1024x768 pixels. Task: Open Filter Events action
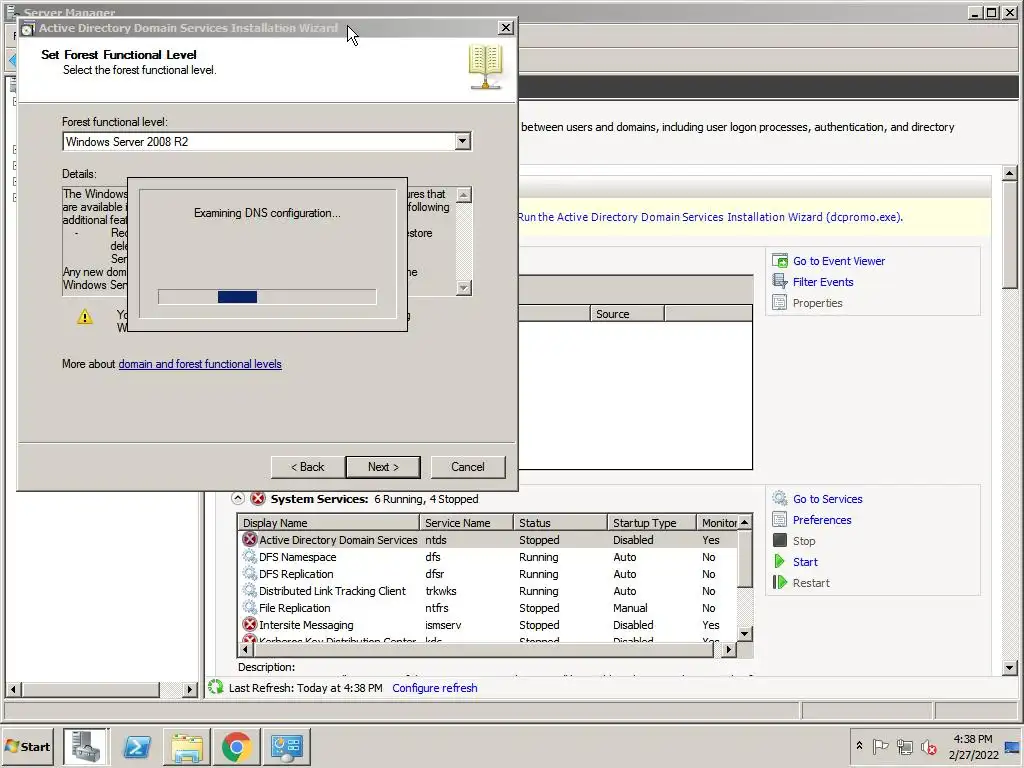tap(823, 281)
